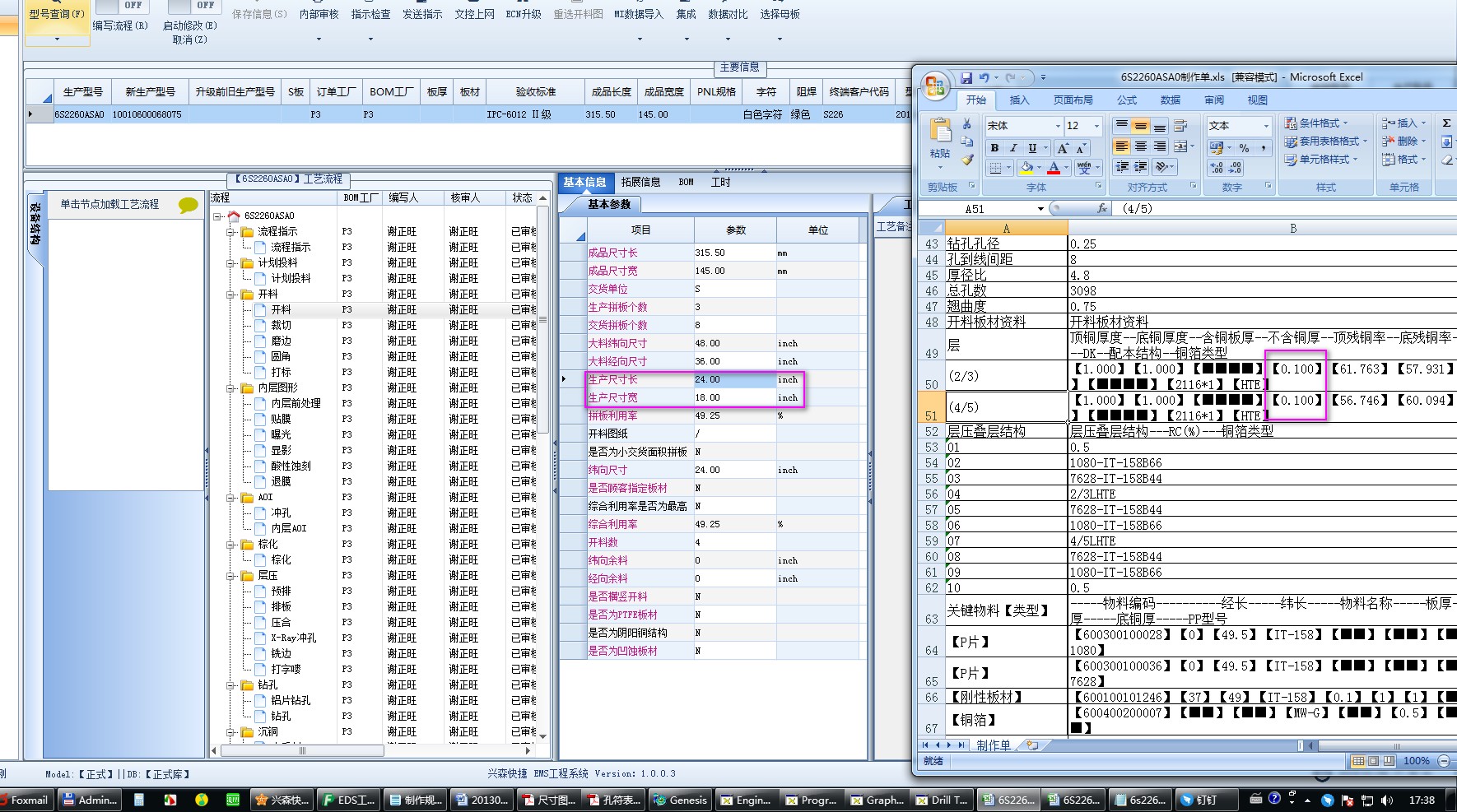Open the 拓展信息 tab
1457x812 pixels.
tap(640, 182)
